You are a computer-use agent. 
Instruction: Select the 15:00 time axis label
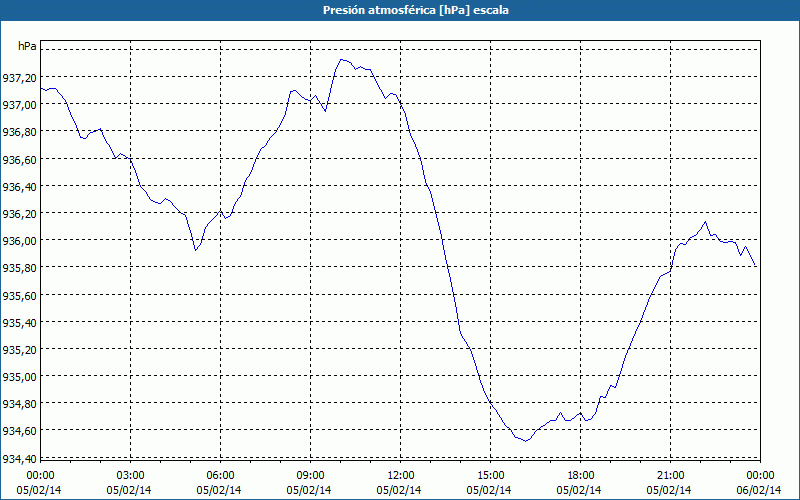490,476
